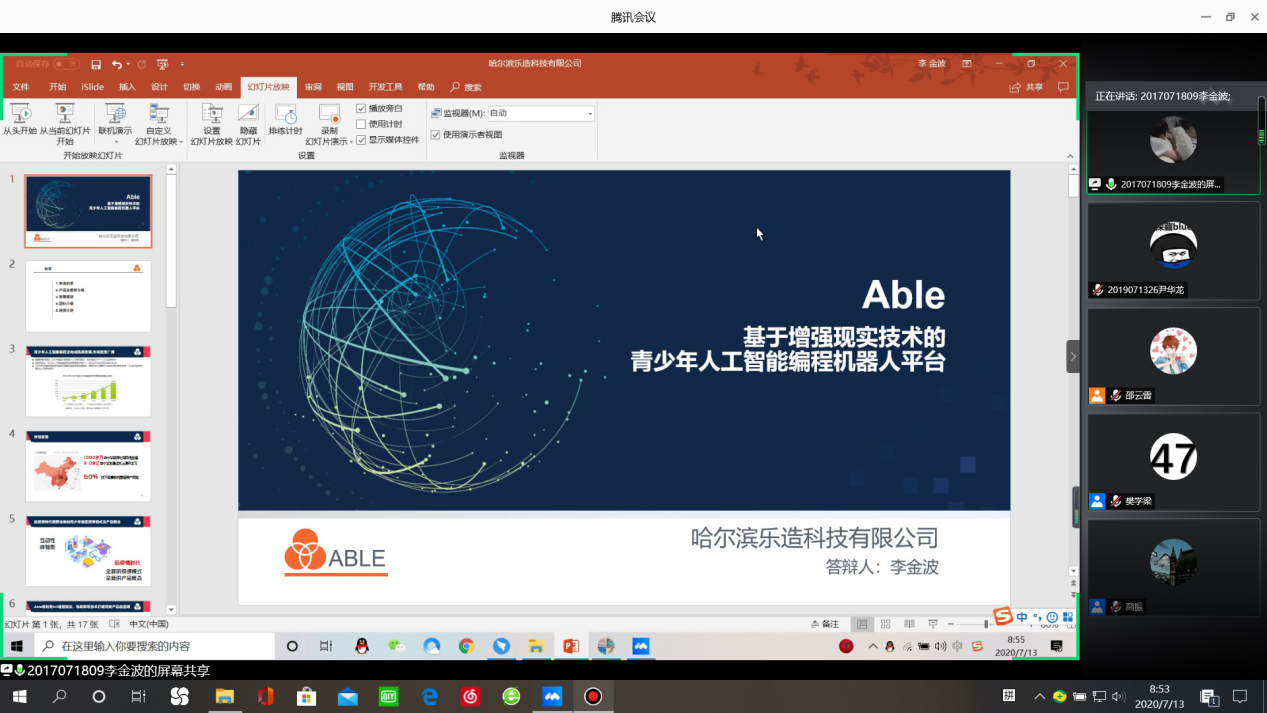Image resolution: width=1267 pixels, height=713 pixels.
Task: Toggle the 显示媒体控件 checkbox
Action: point(361,140)
